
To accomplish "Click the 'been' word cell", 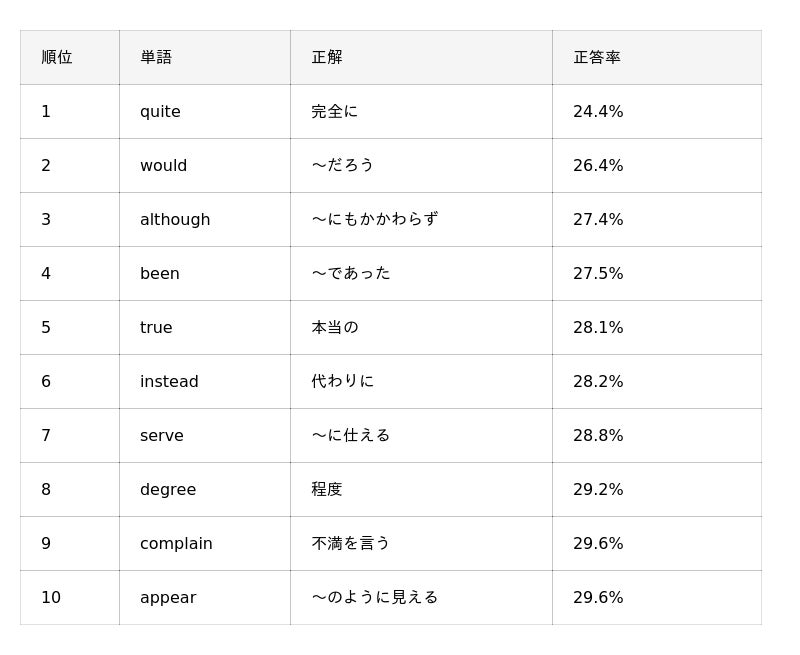I will 205,273.
